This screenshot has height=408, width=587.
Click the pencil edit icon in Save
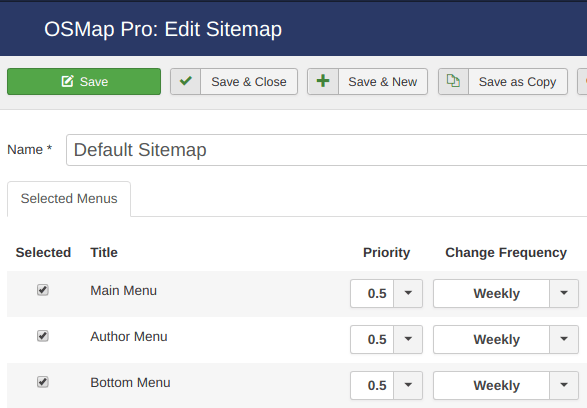point(67,81)
